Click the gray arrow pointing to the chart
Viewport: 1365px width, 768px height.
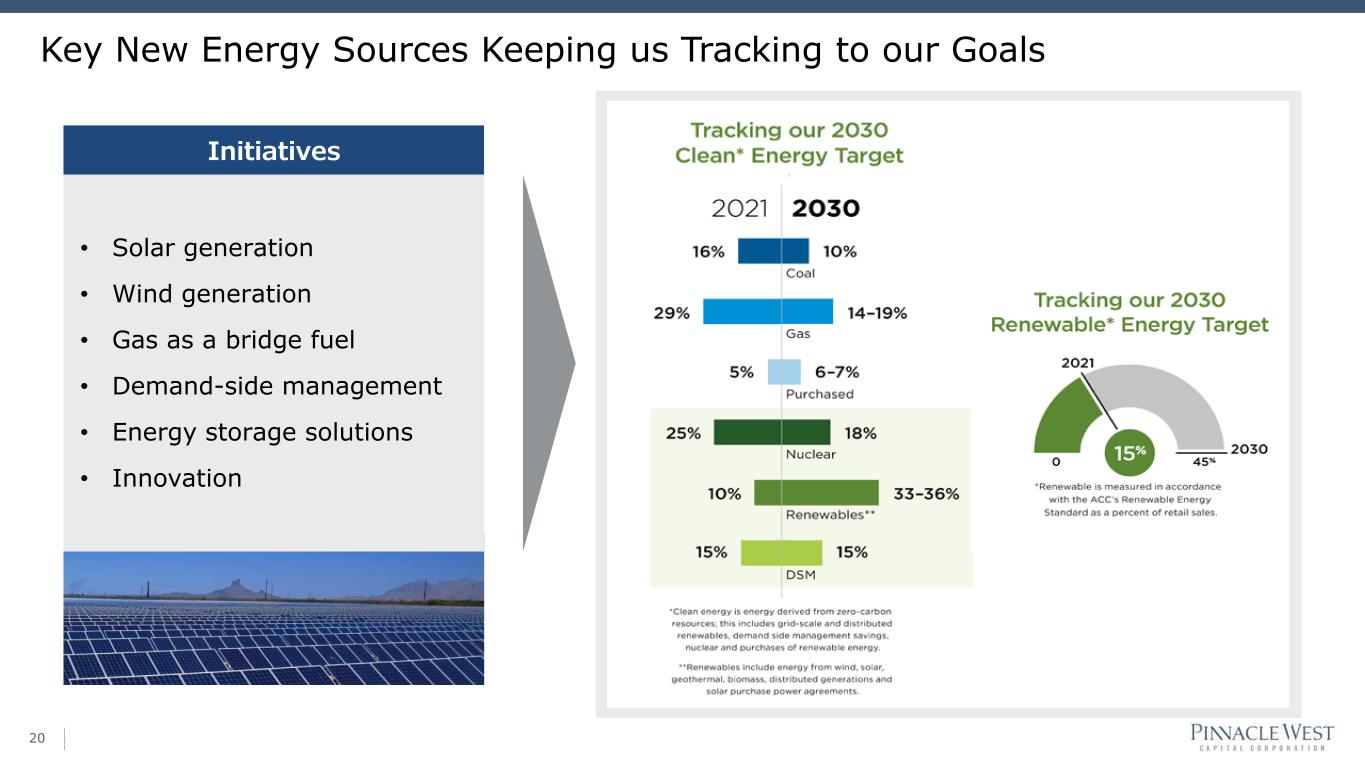pos(547,362)
